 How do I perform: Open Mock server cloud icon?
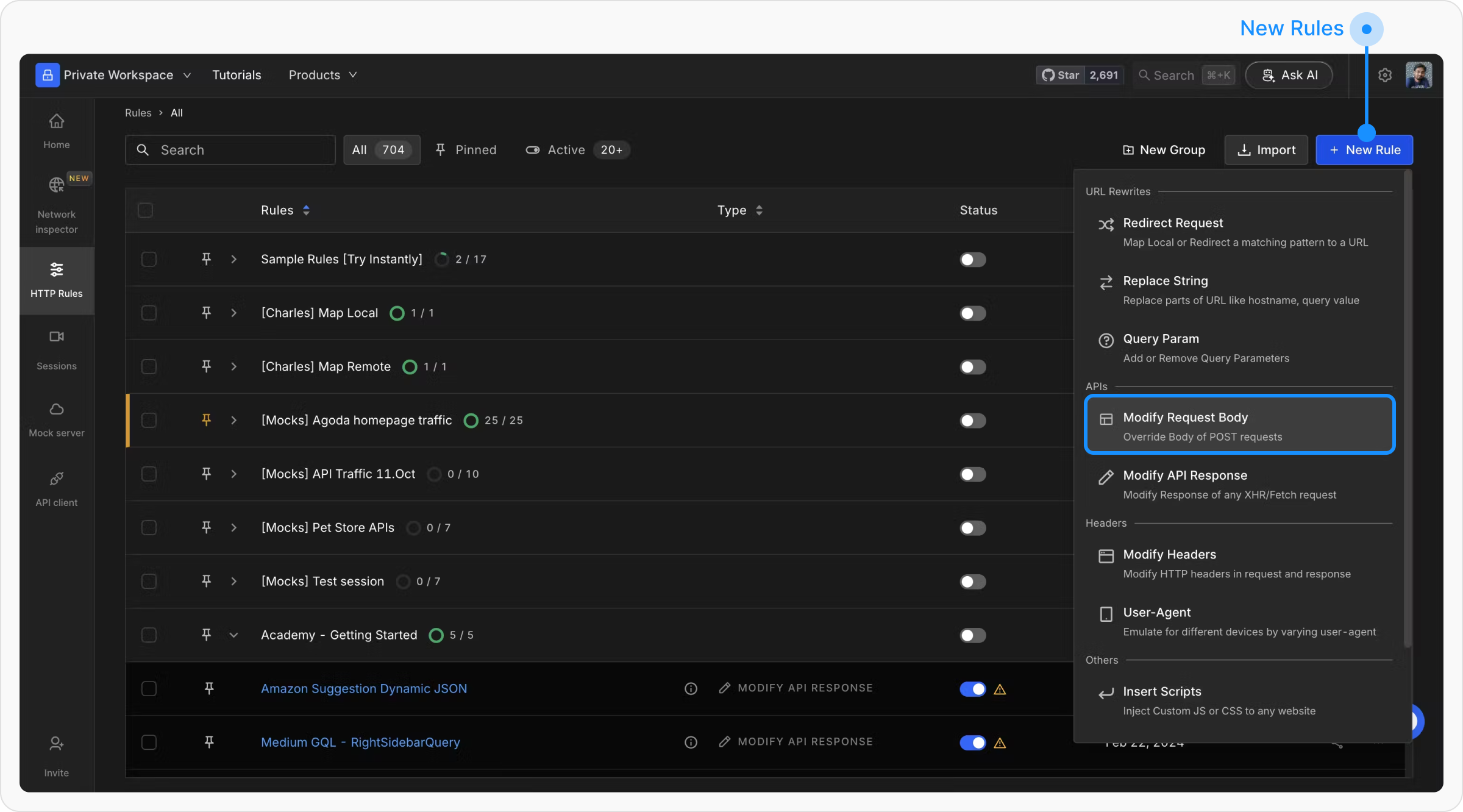pyautogui.click(x=56, y=409)
